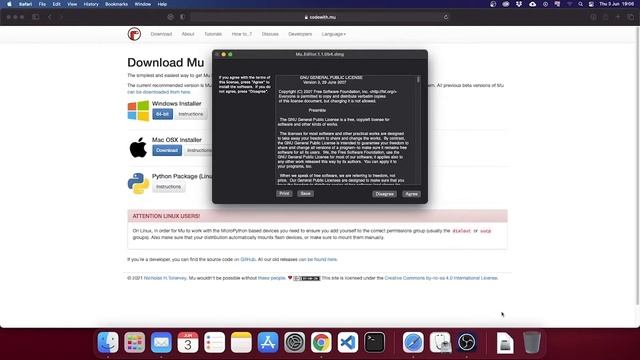640x360 pixels.
Task: Click the Windows 64-bit download button
Action: [x=162, y=114]
